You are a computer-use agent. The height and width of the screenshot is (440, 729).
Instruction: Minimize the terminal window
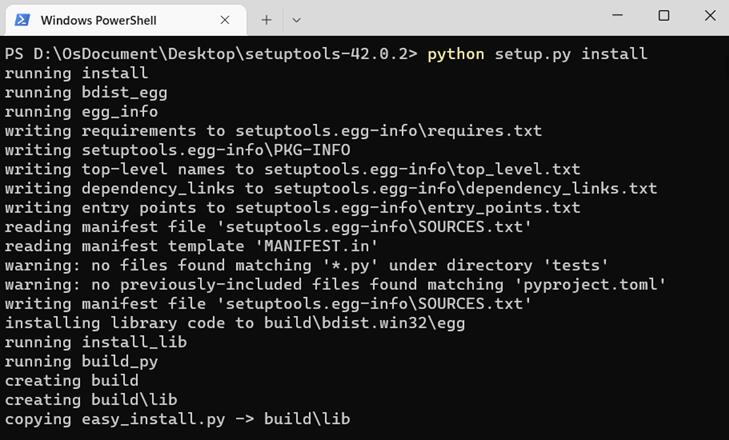pyautogui.click(x=616, y=16)
